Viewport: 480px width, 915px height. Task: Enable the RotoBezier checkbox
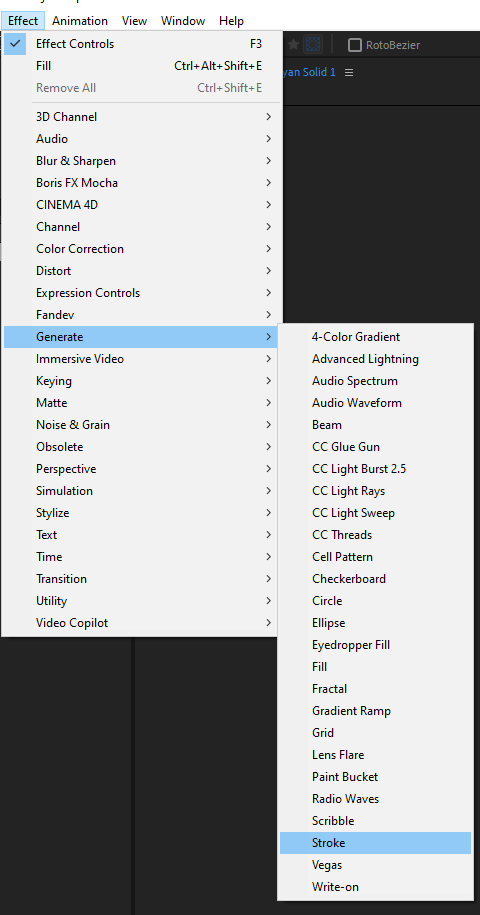click(355, 45)
